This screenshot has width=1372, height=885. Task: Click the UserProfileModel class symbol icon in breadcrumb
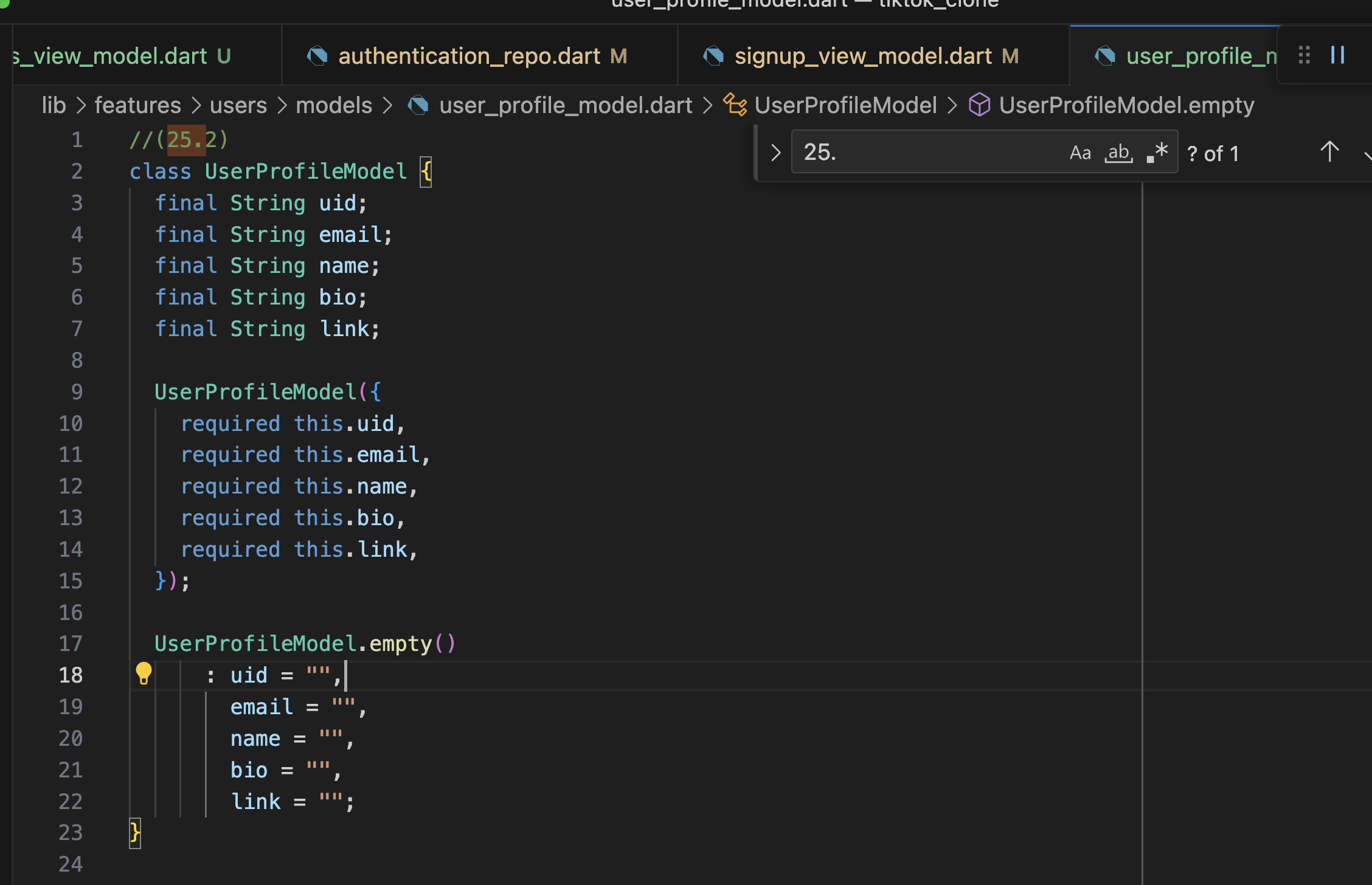(735, 105)
